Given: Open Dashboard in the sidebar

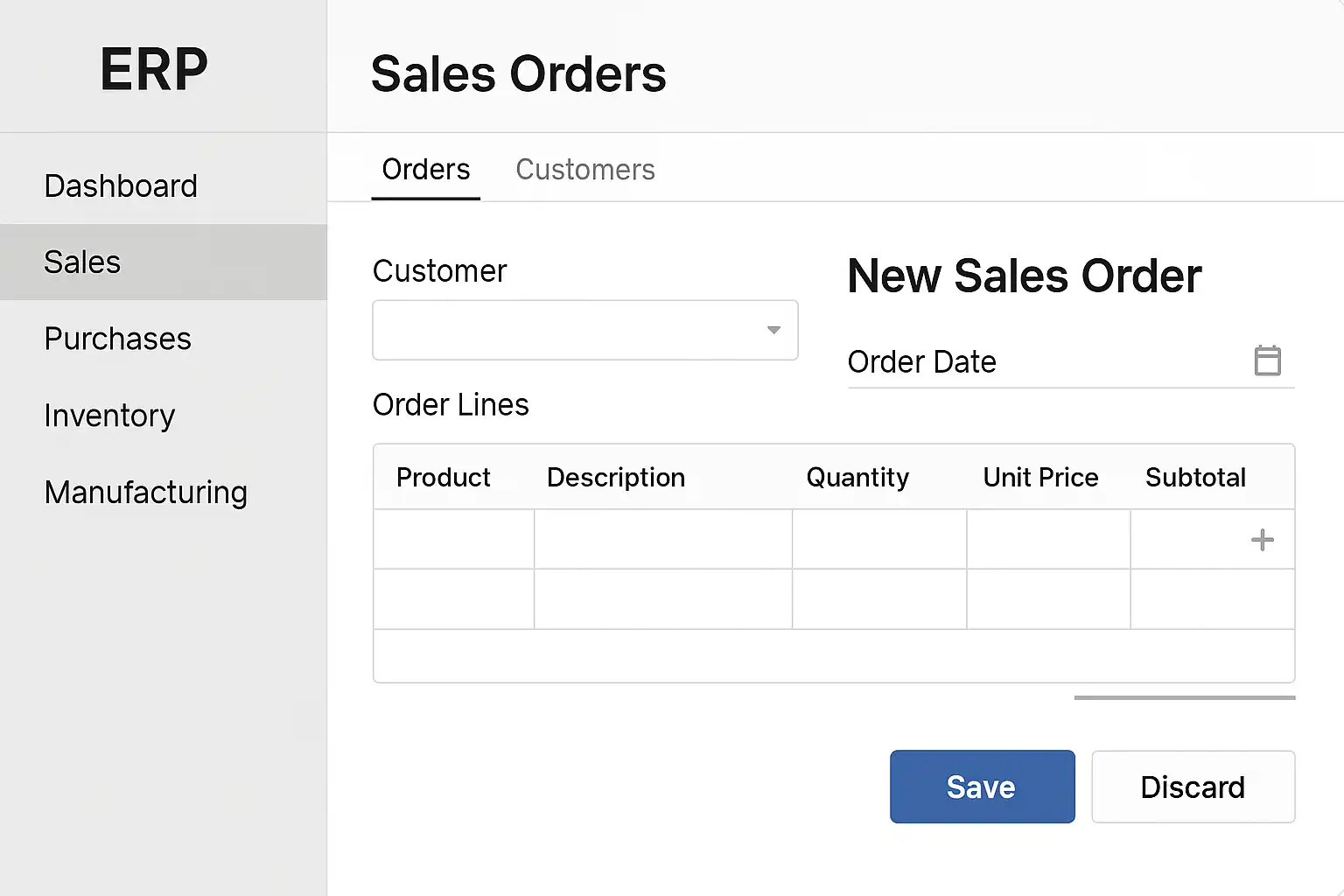Looking at the screenshot, I should point(121,186).
